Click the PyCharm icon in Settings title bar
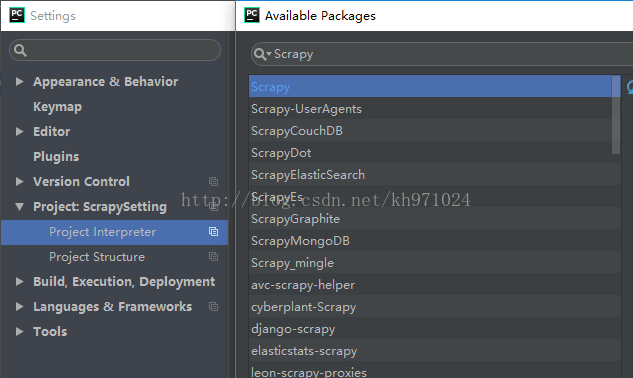 pyautogui.click(x=17, y=15)
